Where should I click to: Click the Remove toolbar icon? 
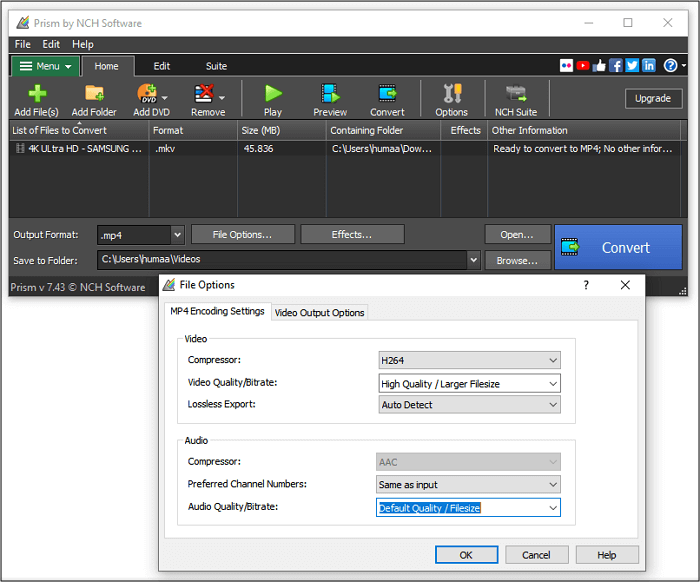(x=206, y=98)
